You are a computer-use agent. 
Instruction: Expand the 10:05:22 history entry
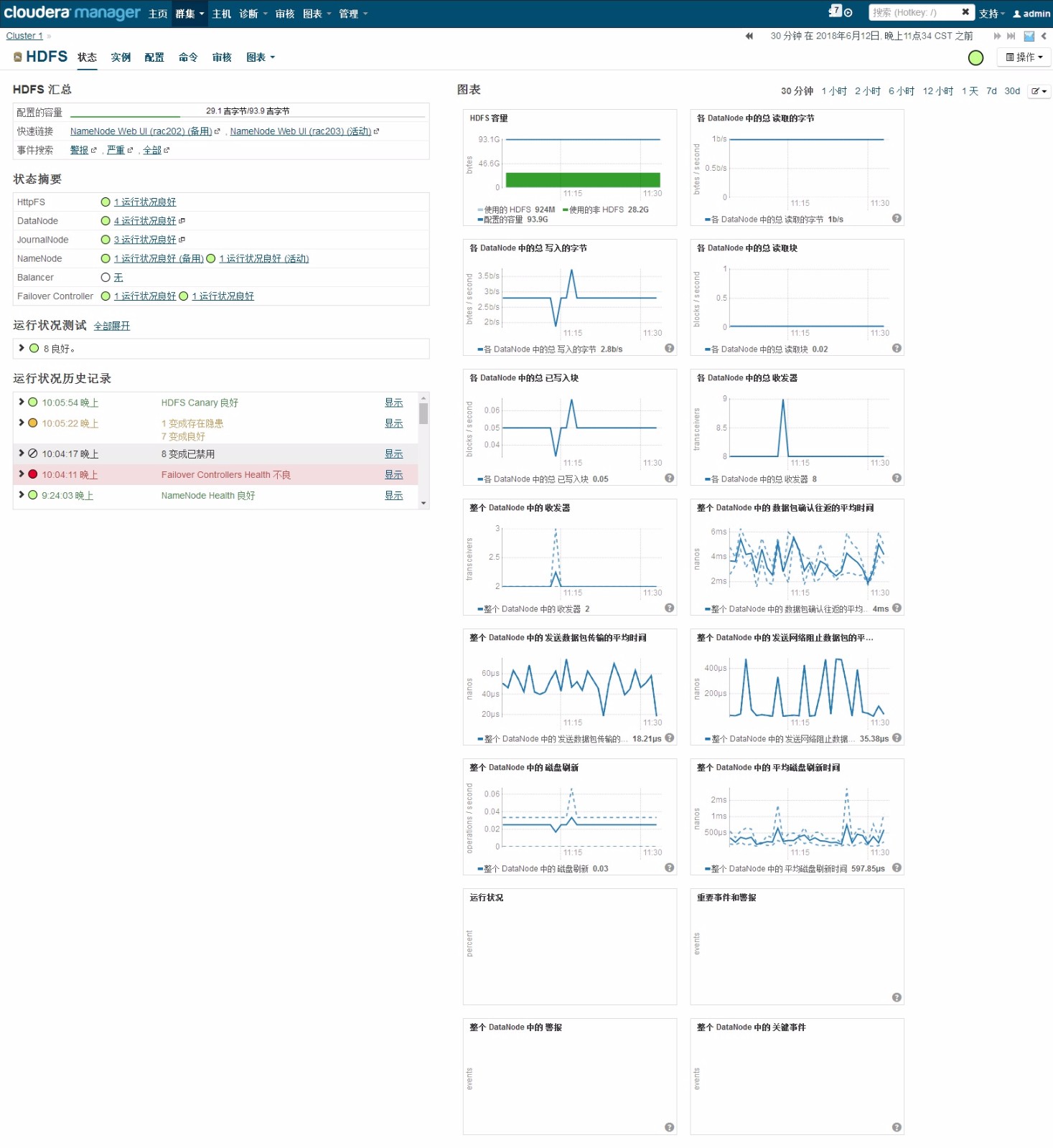tap(21, 423)
